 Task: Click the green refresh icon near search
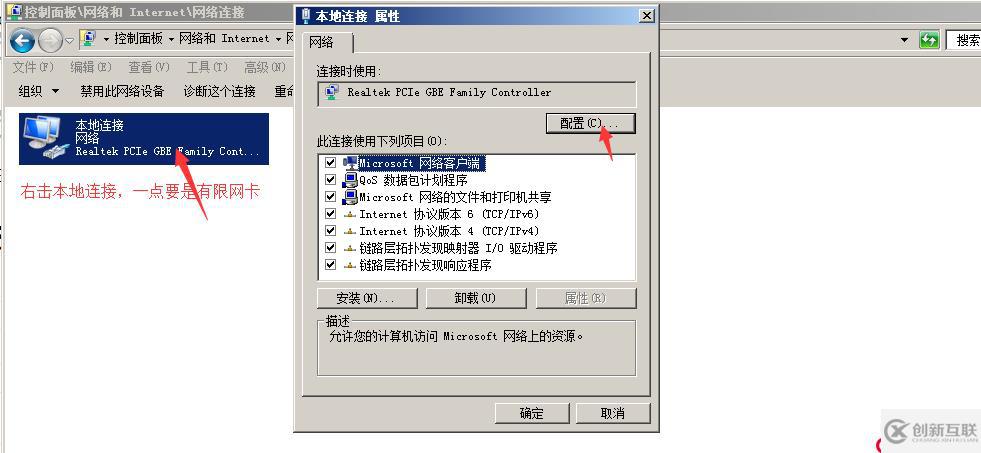tap(929, 40)
